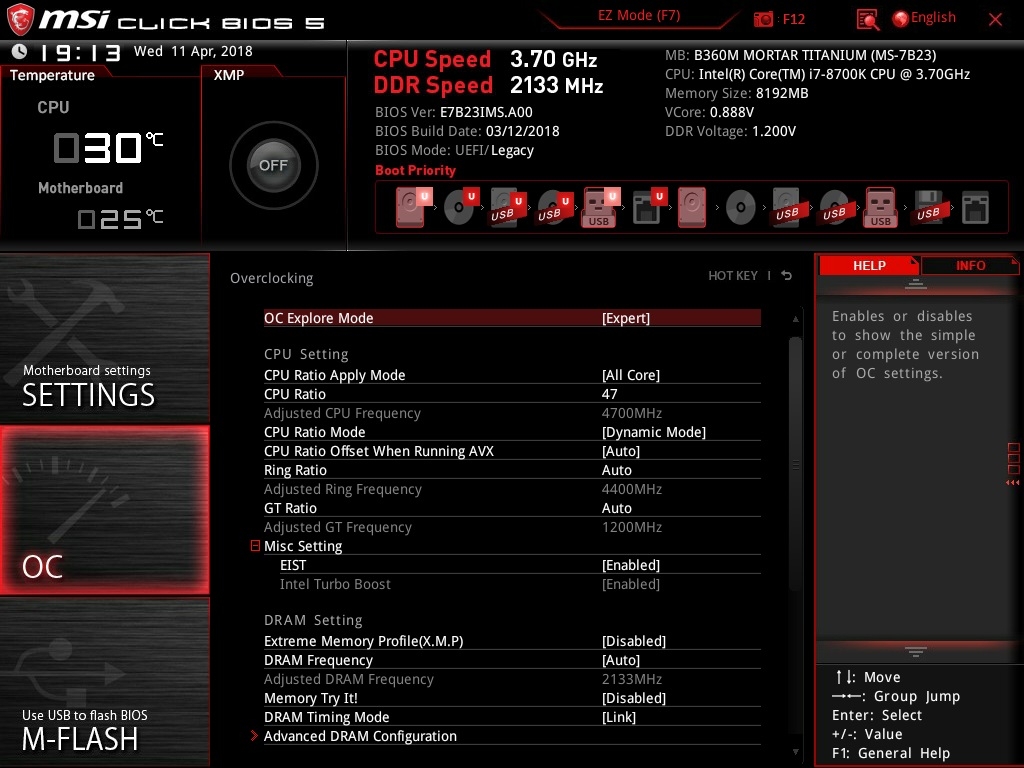Go back using the return arrow icon
The image size is (1024, 768).
tap(787, 276)
